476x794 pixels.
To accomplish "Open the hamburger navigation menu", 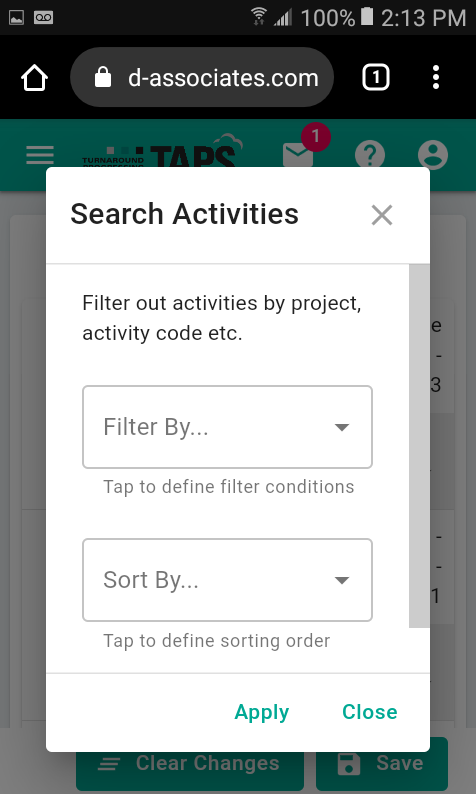I will 40,155.
